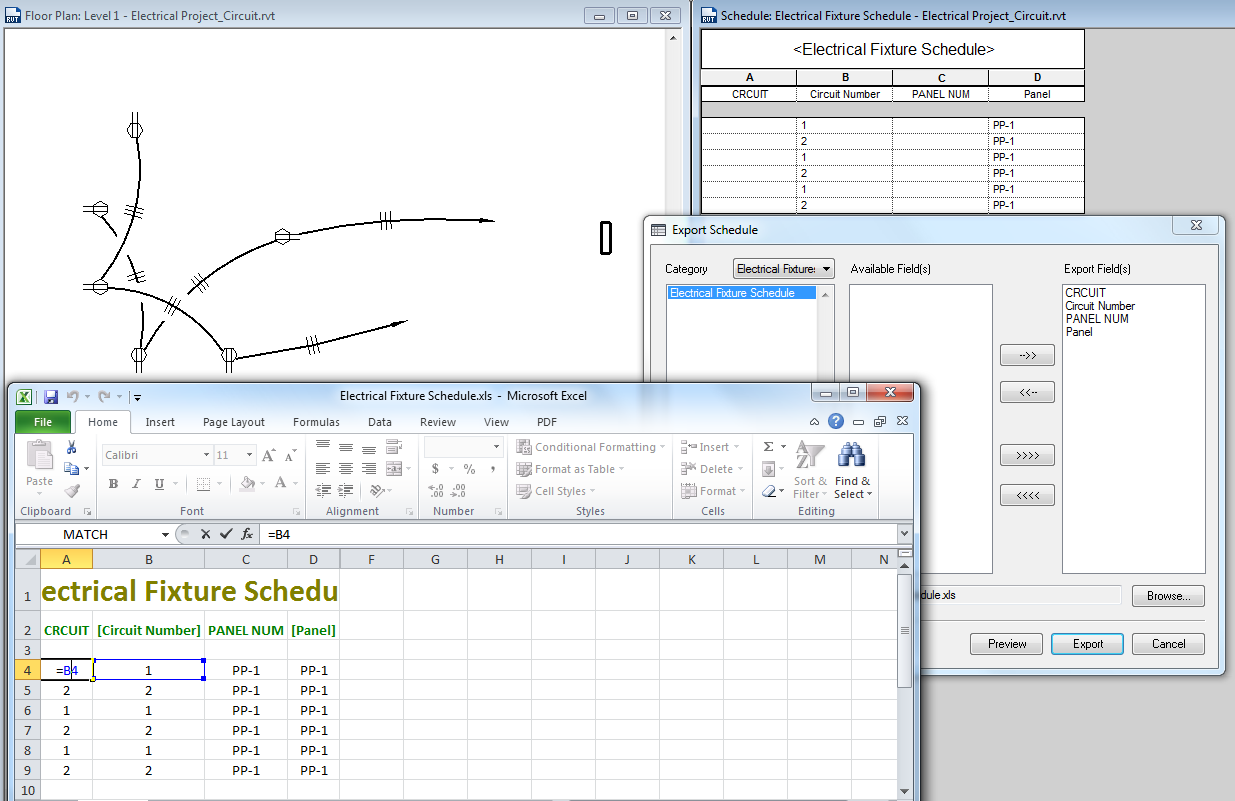1235x801 pixels.
Task: Click the add-one-field -->> button
Action: (1027, 355)
